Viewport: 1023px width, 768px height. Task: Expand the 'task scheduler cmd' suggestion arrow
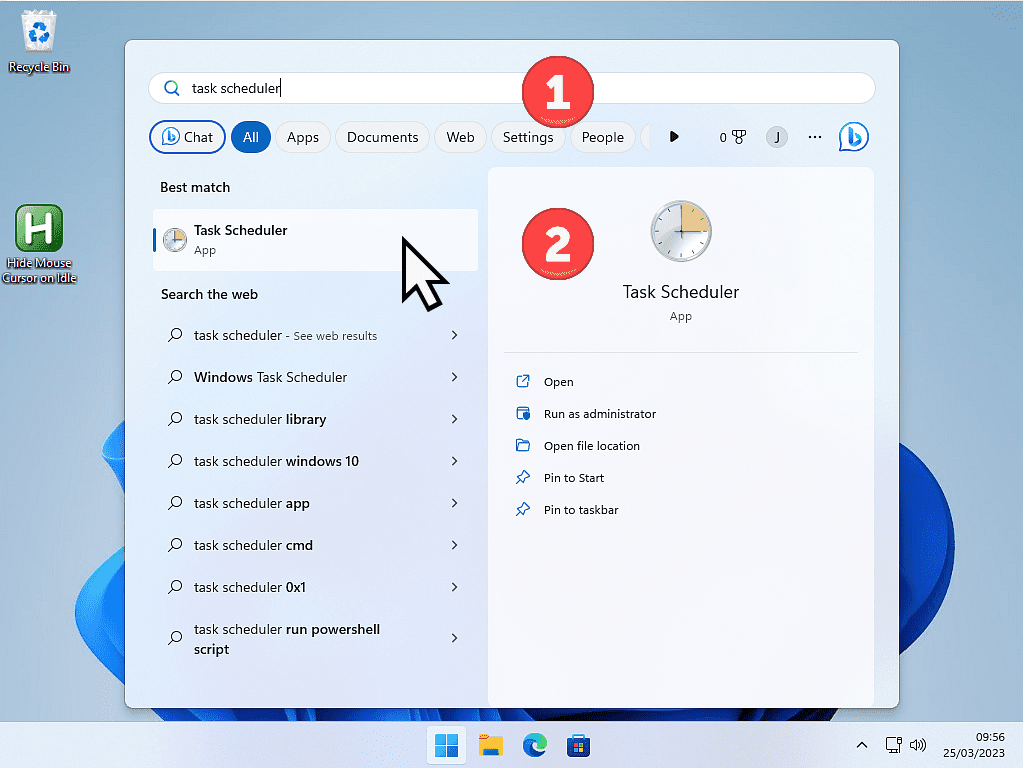[454, 545]
